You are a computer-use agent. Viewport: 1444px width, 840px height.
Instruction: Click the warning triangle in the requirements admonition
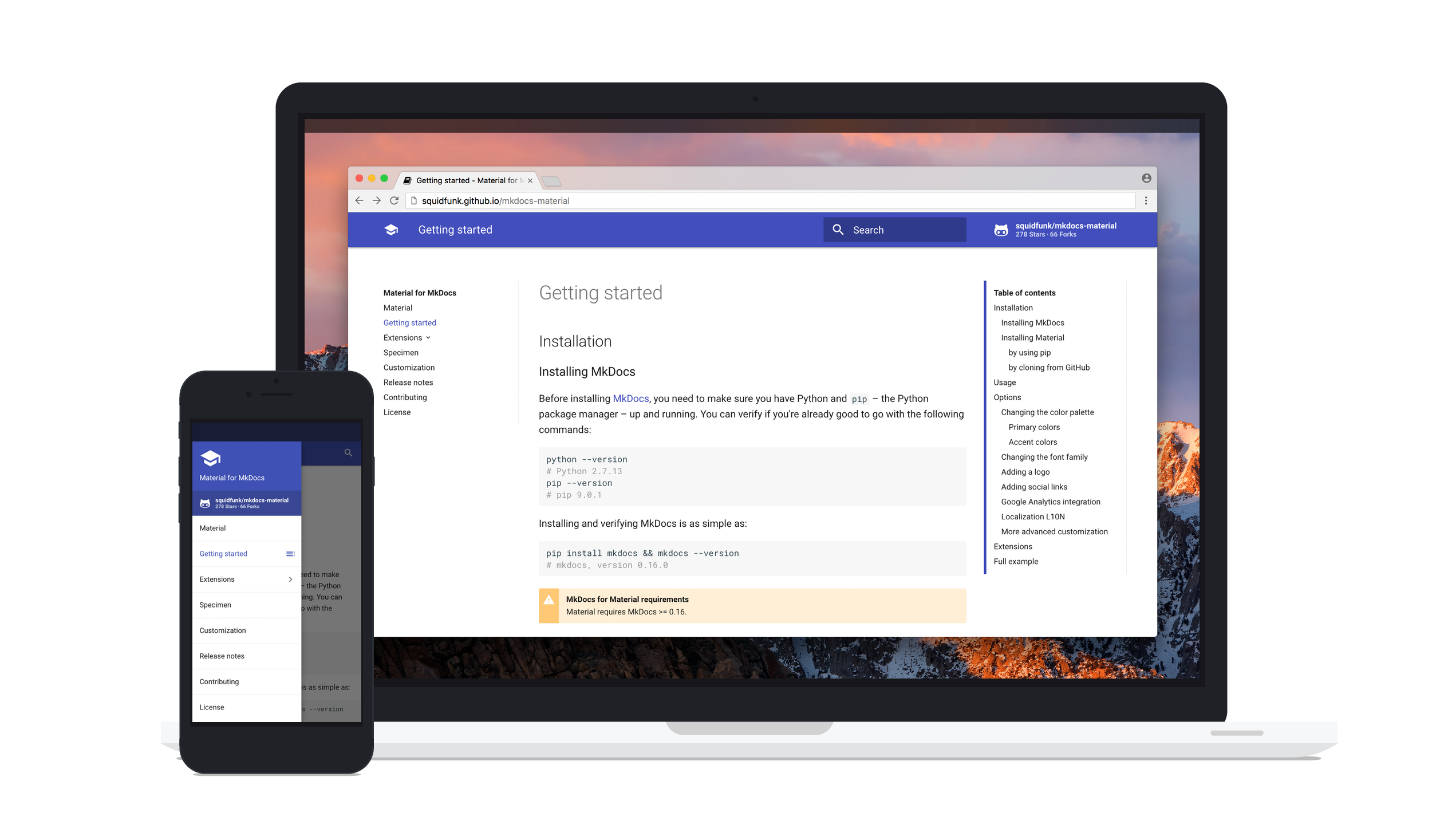pos(549,601)
